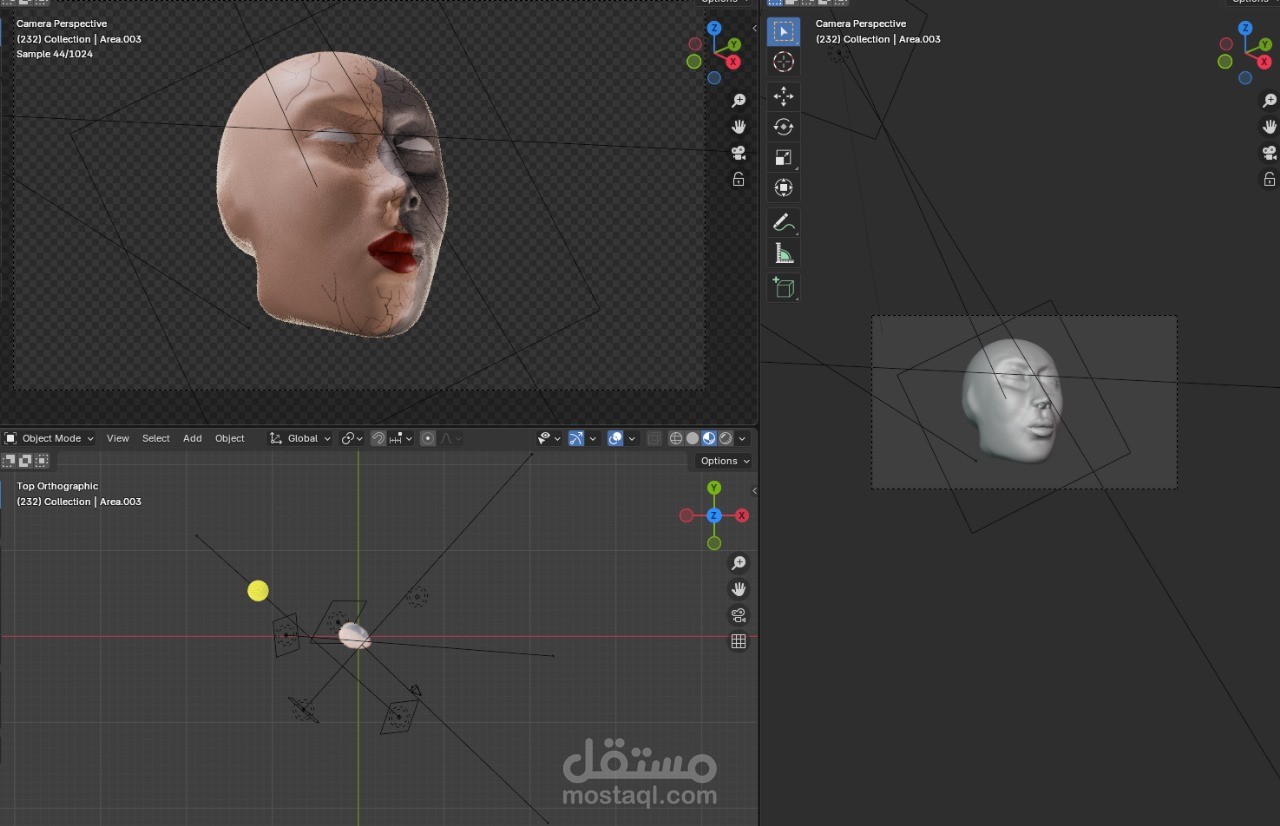Viewport: 1280px width, 826px height.
Task: Select the combined Transform tool
Action: (783, 187)
